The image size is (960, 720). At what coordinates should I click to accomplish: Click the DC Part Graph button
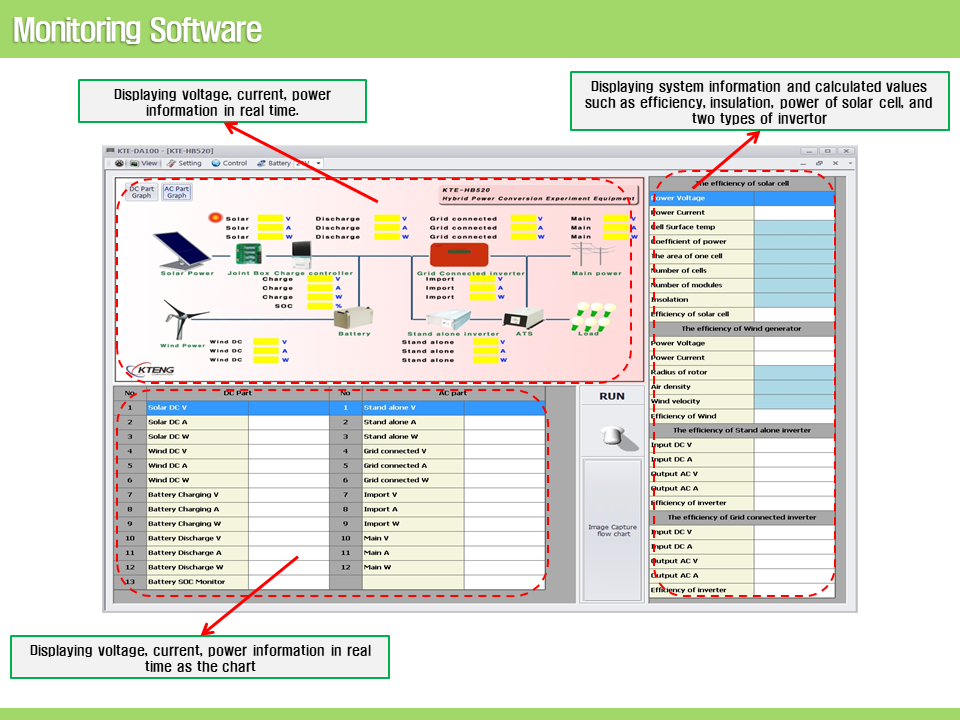pos(142,192)
